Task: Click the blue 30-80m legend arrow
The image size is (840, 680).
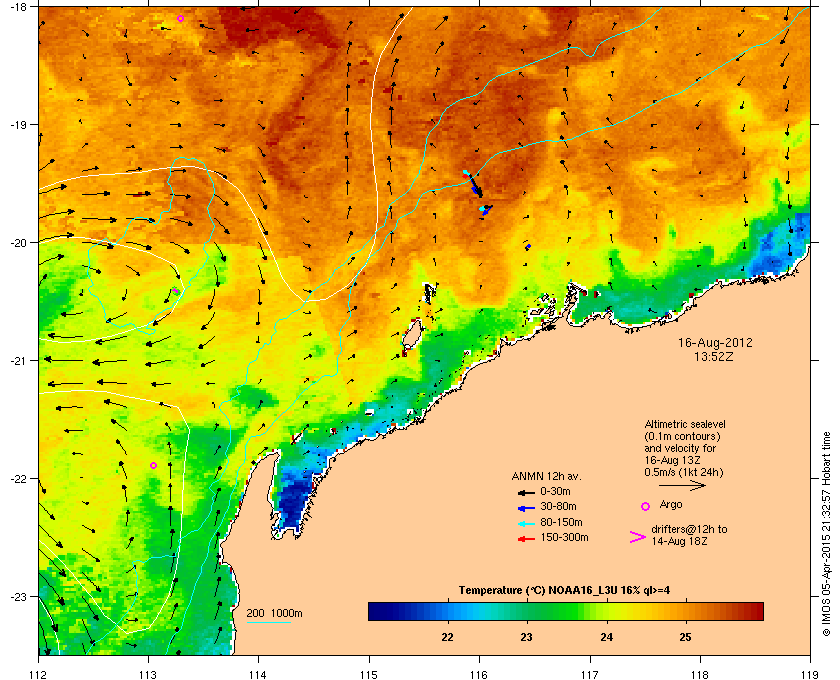Action: click(526, 507)
